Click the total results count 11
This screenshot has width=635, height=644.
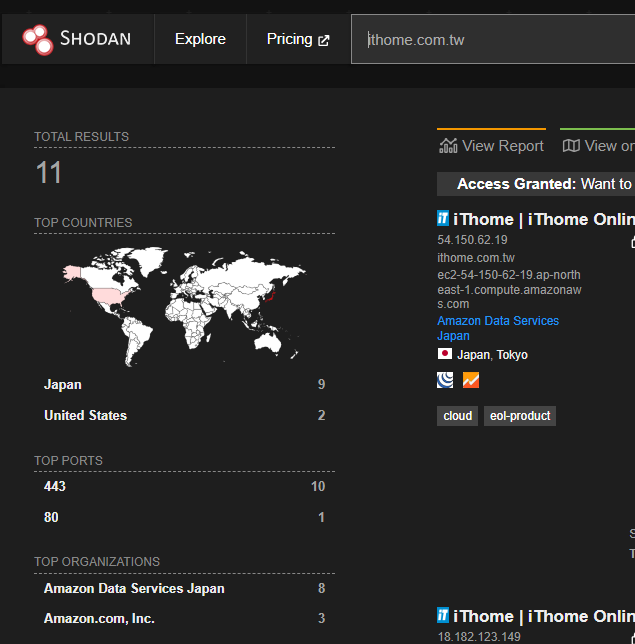(x=49, y=172)
